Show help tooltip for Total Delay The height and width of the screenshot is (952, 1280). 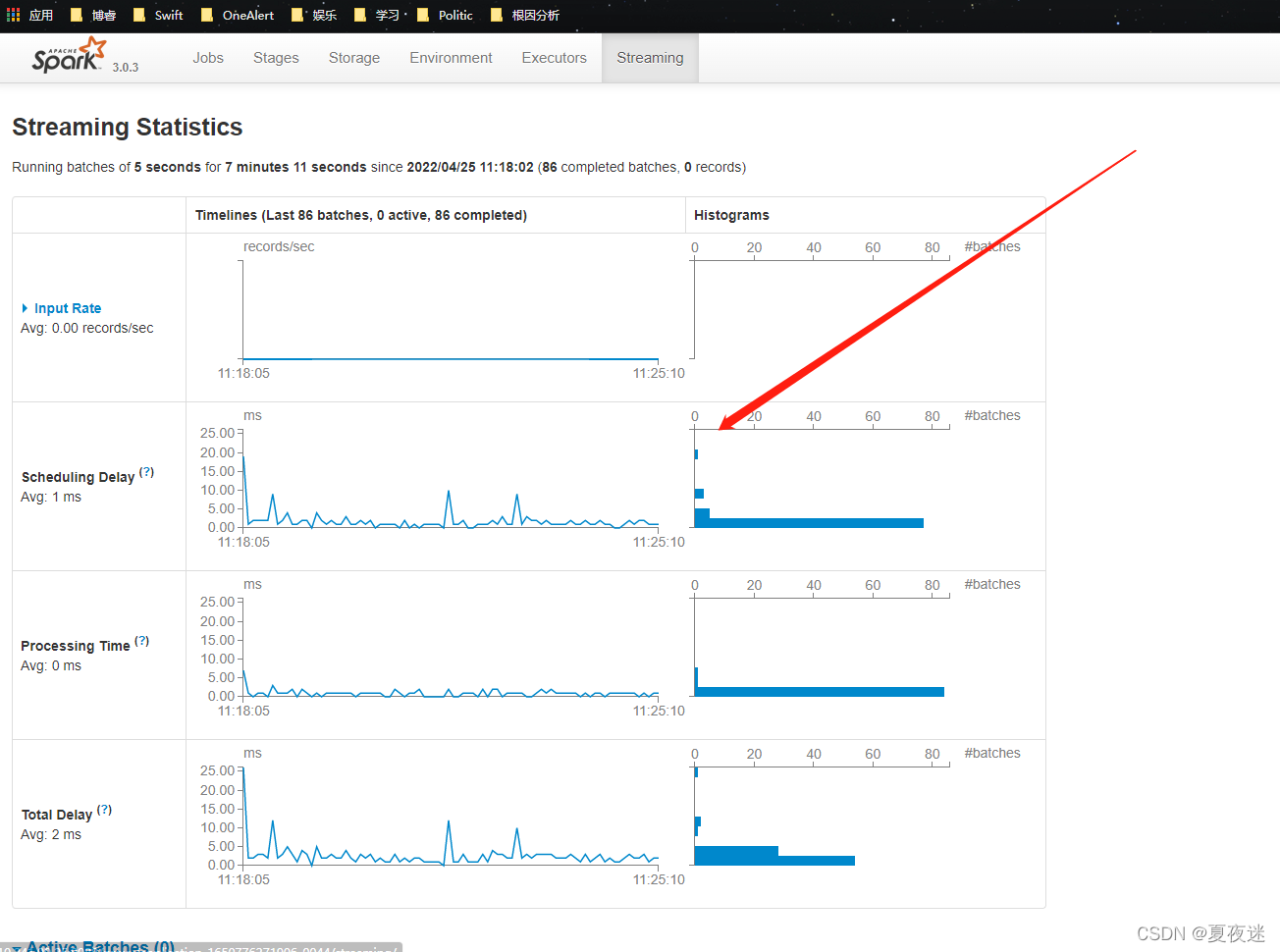click(104, 810)
